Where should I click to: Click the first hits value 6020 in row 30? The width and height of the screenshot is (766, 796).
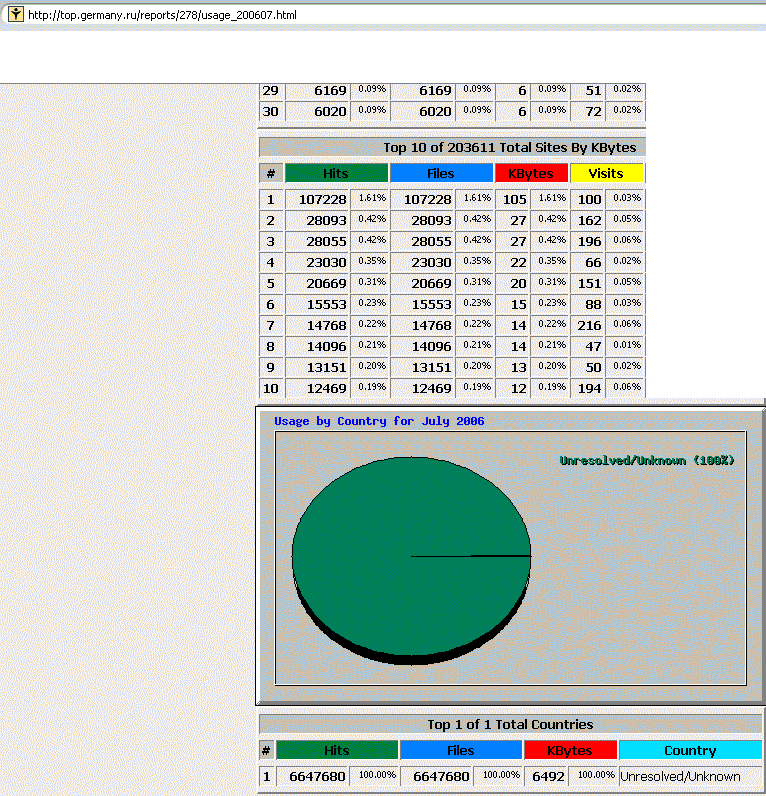(x=330, y=111)
